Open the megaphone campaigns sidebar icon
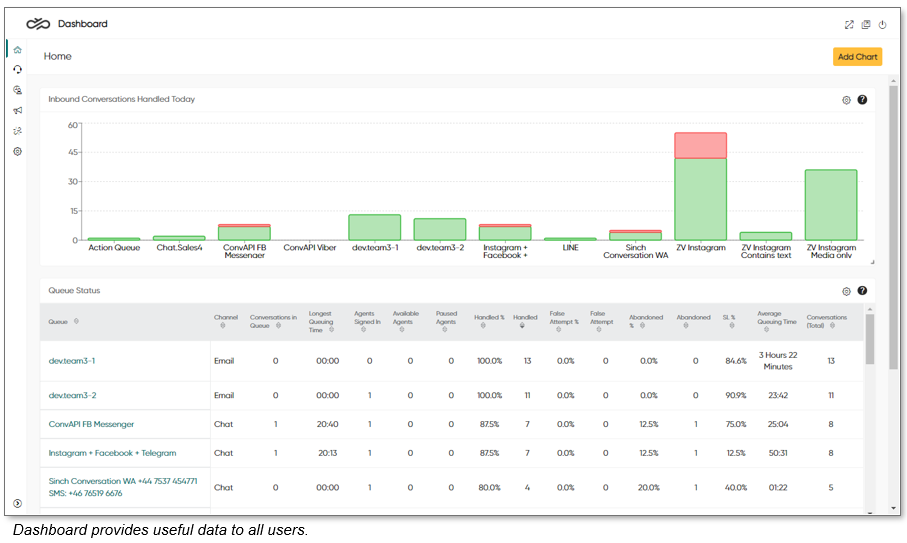The image size is (907, 543). point(17,110)
